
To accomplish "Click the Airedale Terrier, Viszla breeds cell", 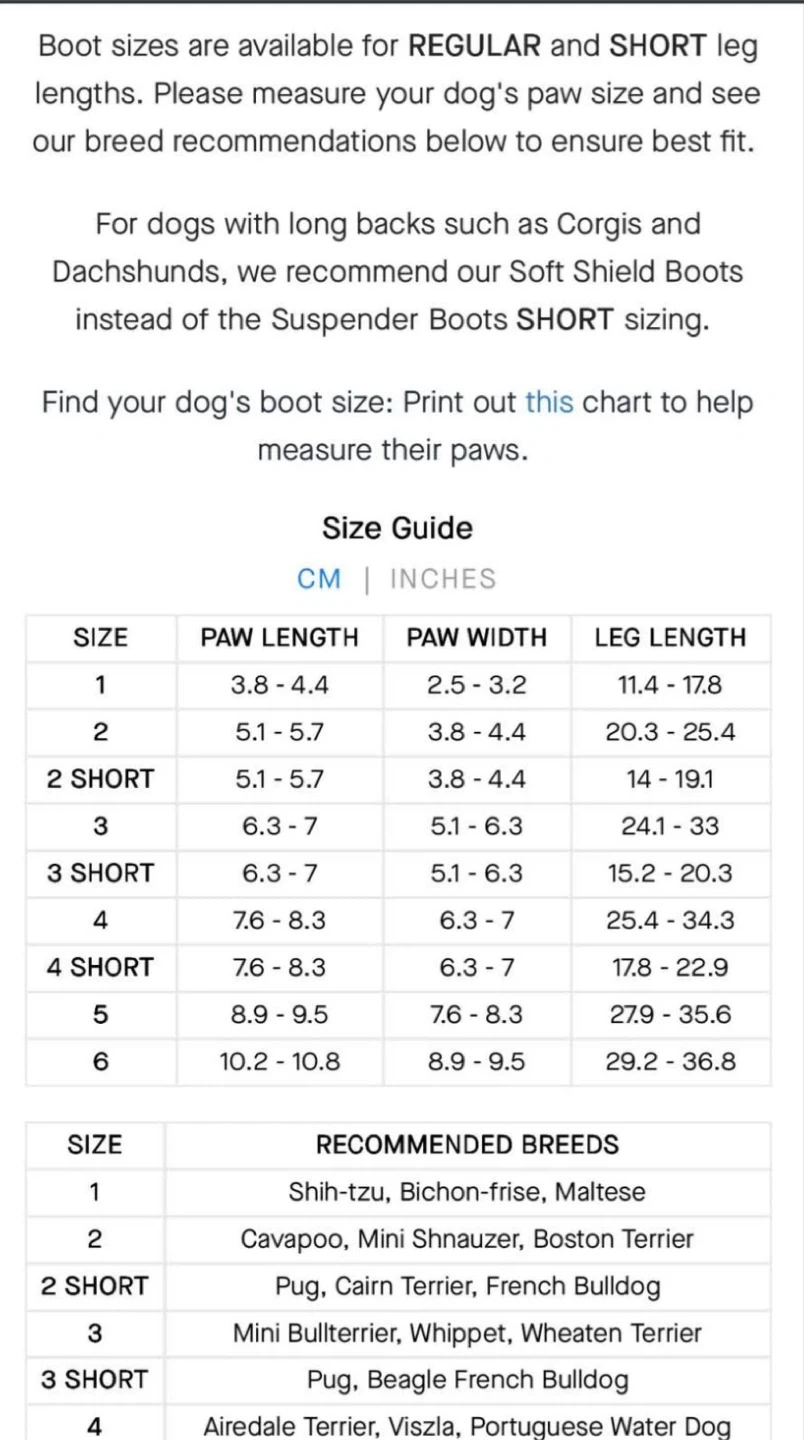I will (467, 1427).
